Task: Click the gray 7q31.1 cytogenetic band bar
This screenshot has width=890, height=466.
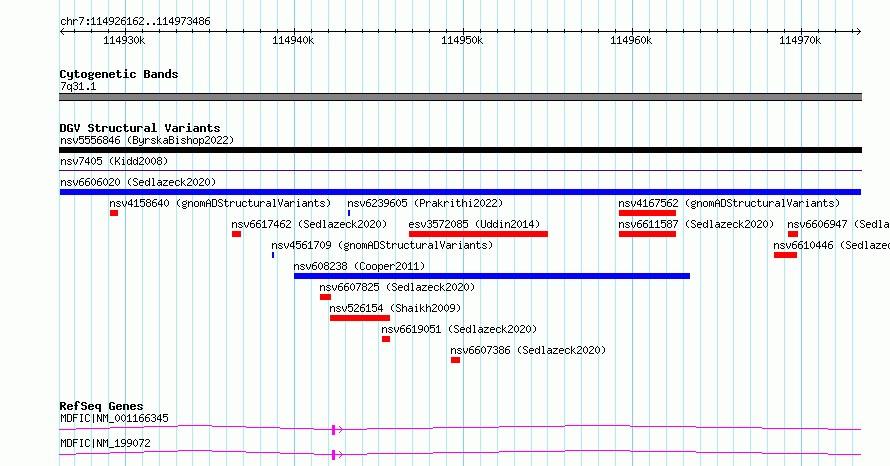Action: tap(460, 97)
